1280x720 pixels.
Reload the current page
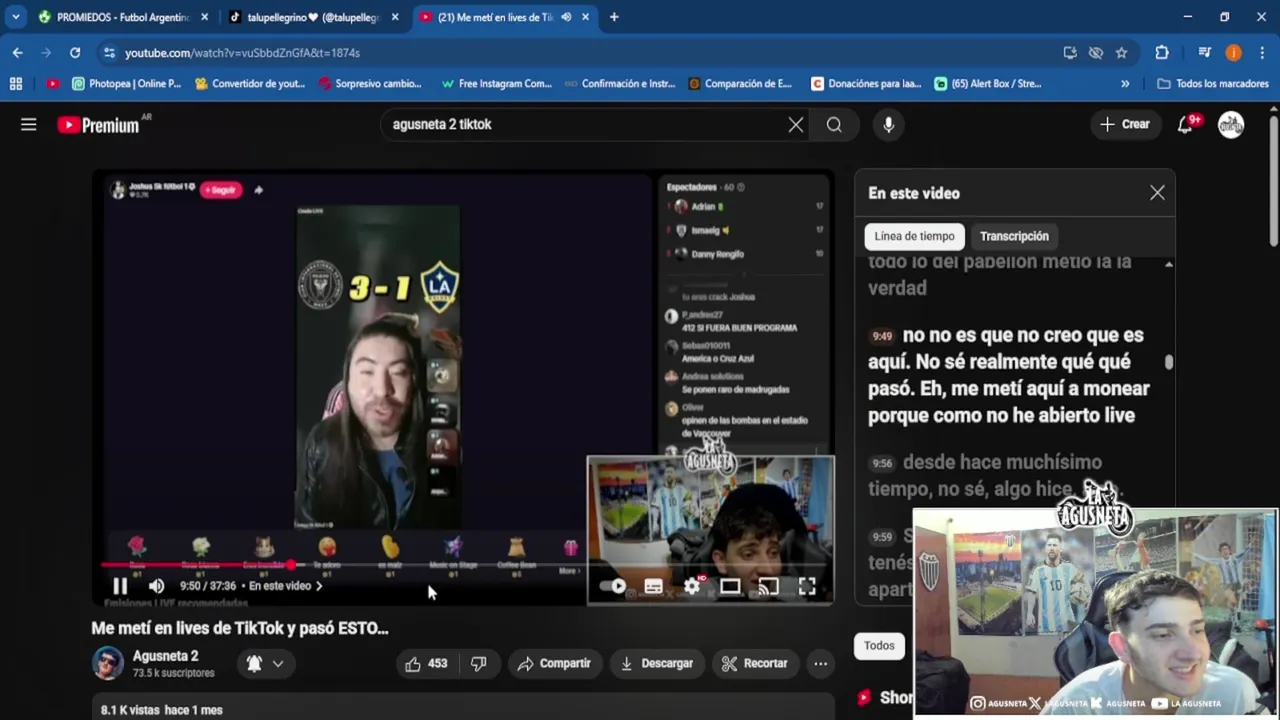pos(75,52)
